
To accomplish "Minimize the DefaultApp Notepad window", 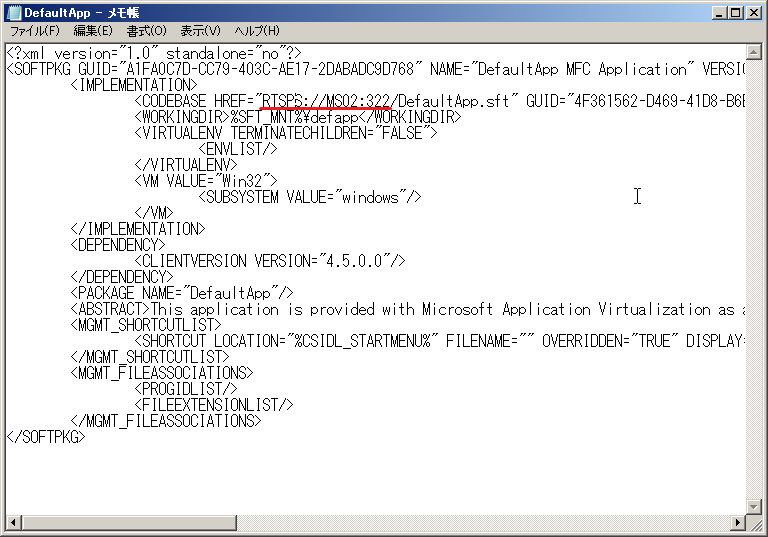I will (x=719, y=13).
